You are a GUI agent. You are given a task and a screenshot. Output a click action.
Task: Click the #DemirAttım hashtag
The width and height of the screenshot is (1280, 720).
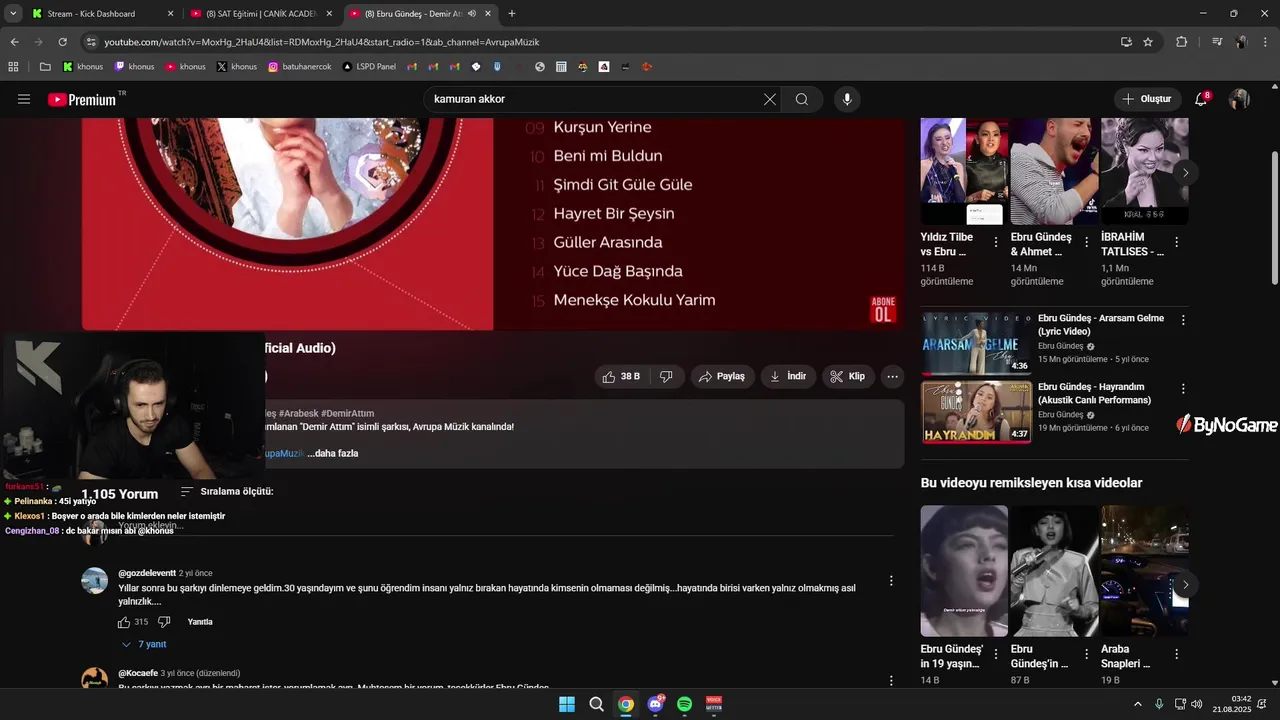347,413
